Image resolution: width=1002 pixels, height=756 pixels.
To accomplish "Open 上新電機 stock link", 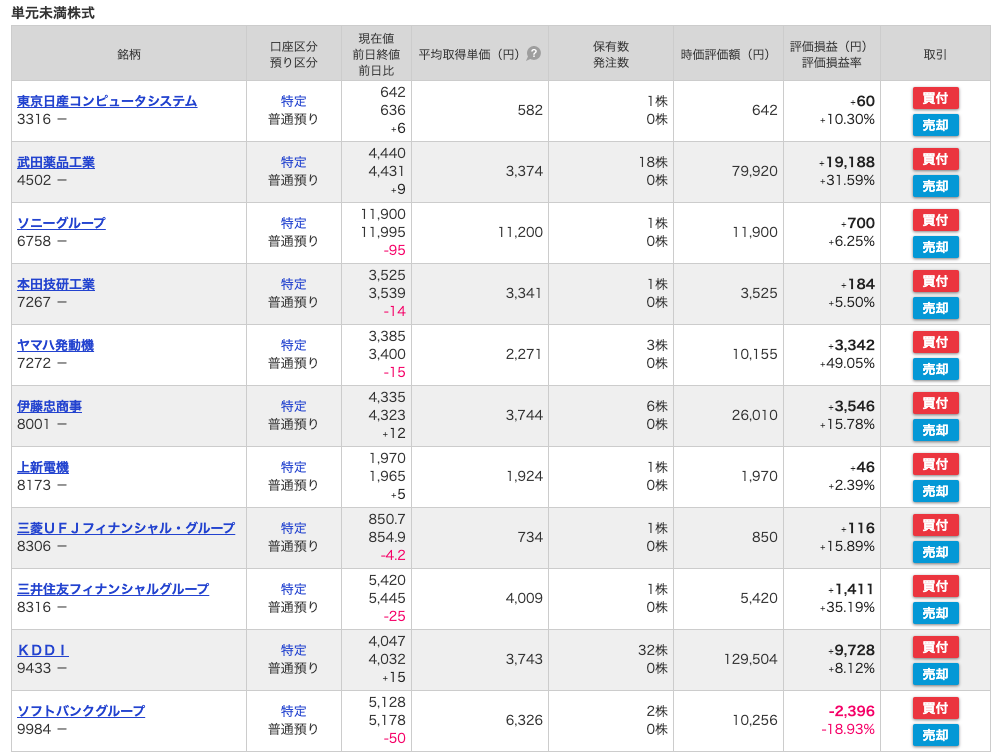I will 43,467.
